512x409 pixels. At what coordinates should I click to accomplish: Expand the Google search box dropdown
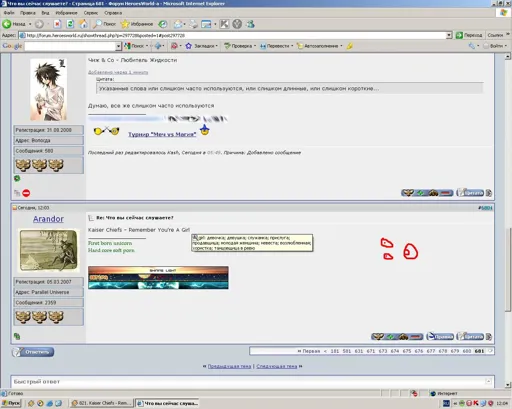118,46
